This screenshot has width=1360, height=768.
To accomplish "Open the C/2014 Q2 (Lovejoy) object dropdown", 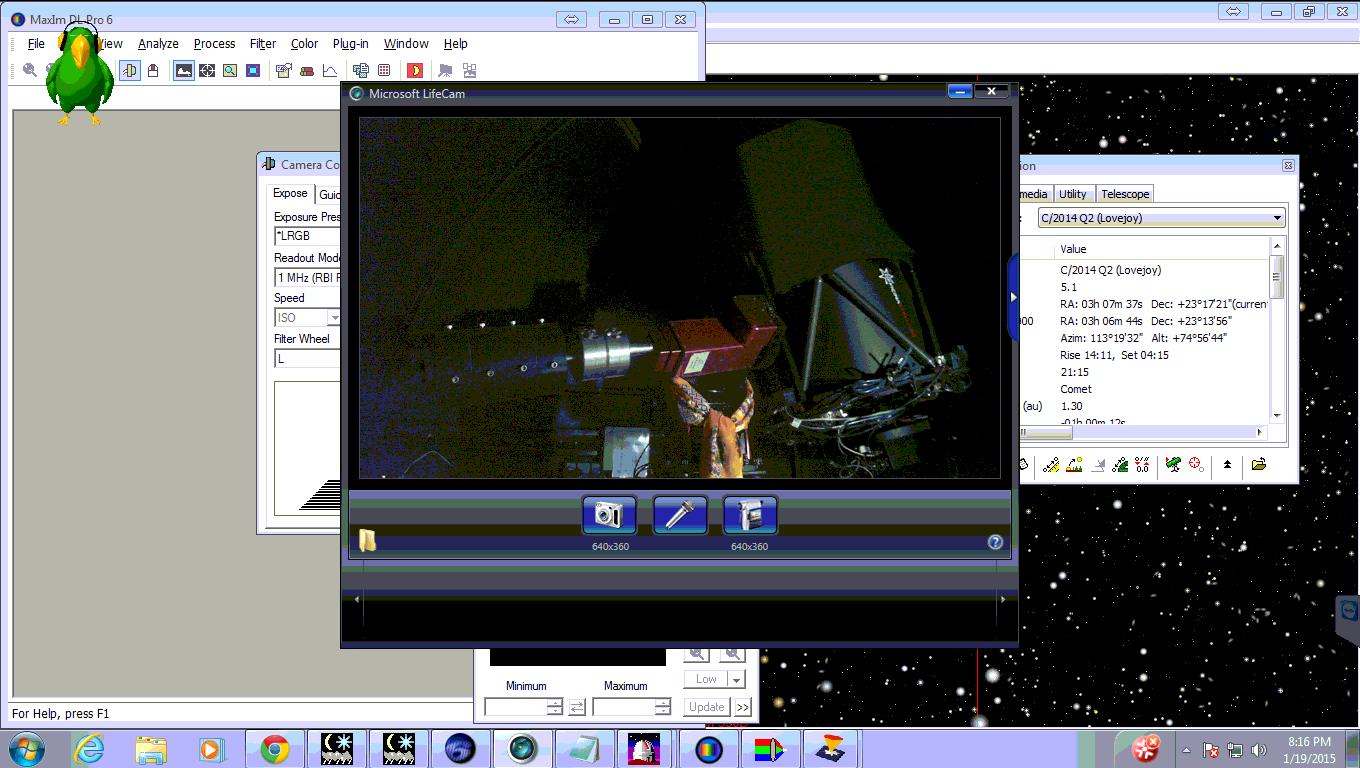I will pyautogui.click(x=1277, y=218).
